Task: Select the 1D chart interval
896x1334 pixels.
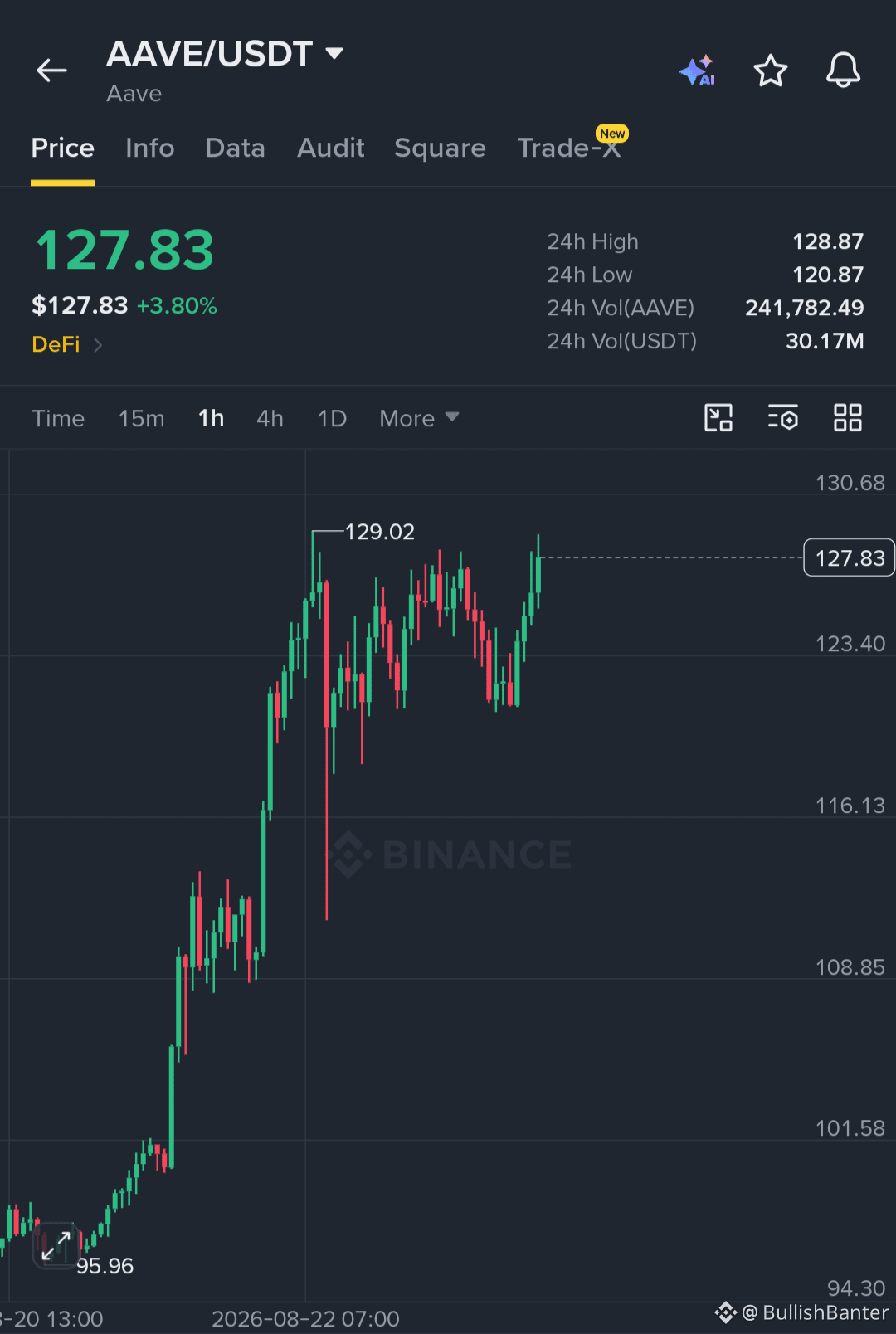Action: pyautogui.click(x=332, y=419)
